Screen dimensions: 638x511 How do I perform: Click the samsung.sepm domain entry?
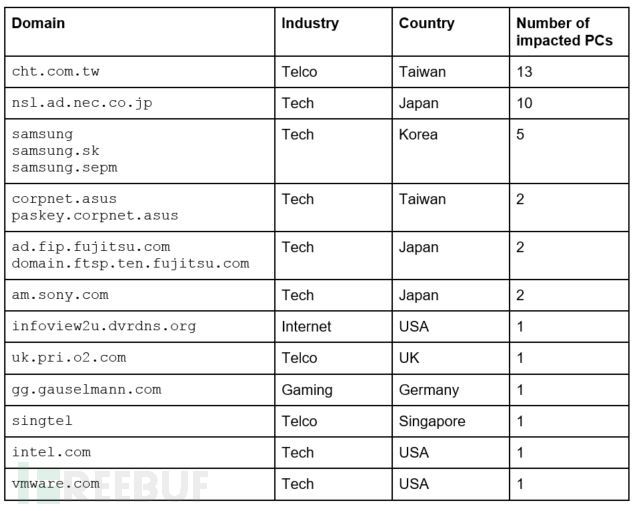64,168
